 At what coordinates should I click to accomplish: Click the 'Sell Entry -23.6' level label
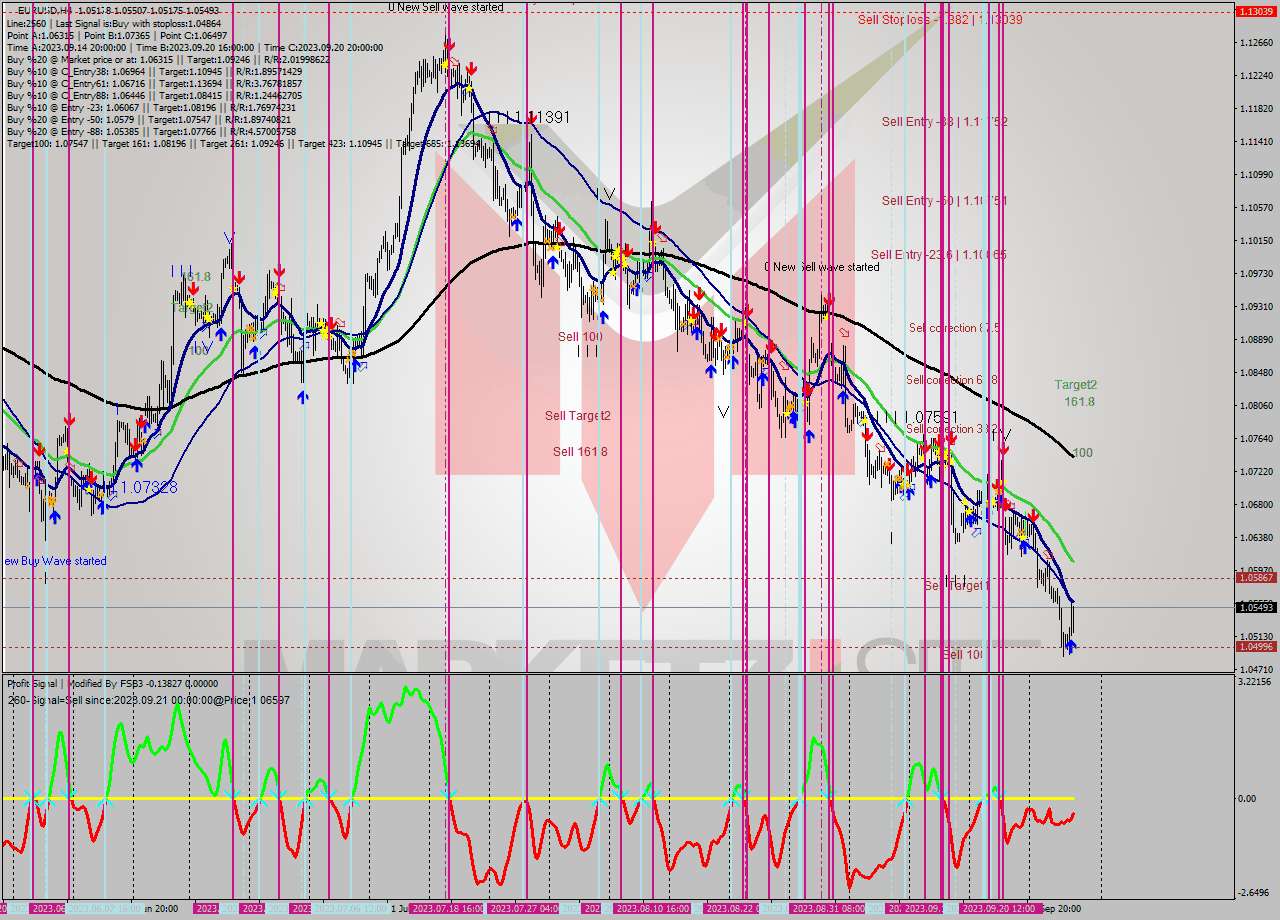(938, 255)
